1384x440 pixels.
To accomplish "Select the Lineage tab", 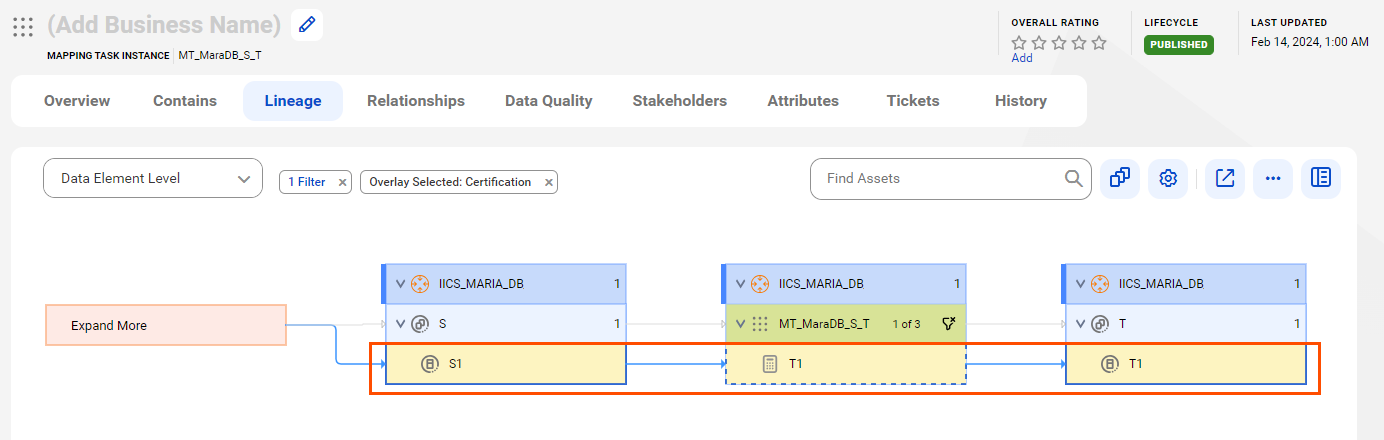I will (293, 101).
